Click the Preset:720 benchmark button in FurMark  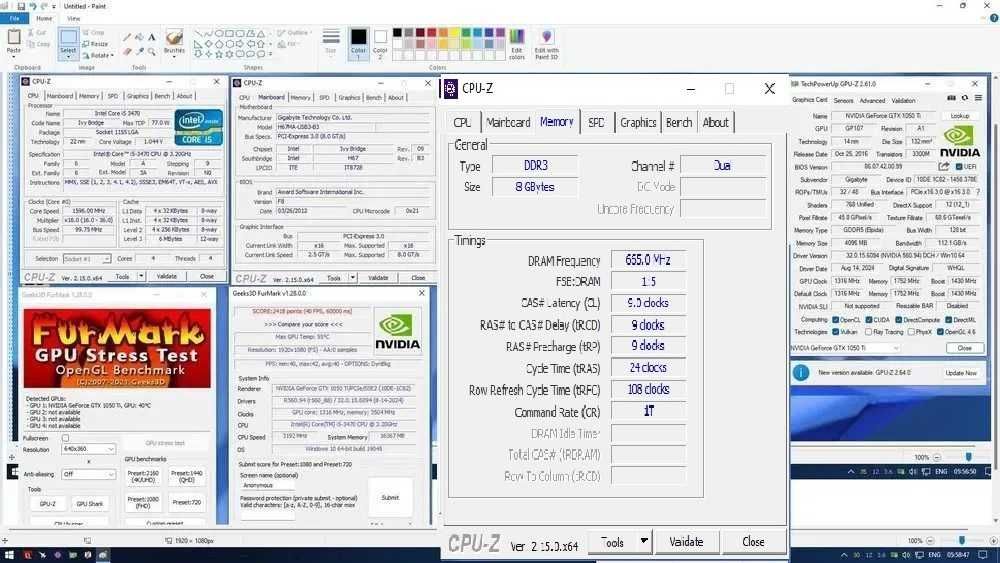pyautogui.click(x=186, y=502)
